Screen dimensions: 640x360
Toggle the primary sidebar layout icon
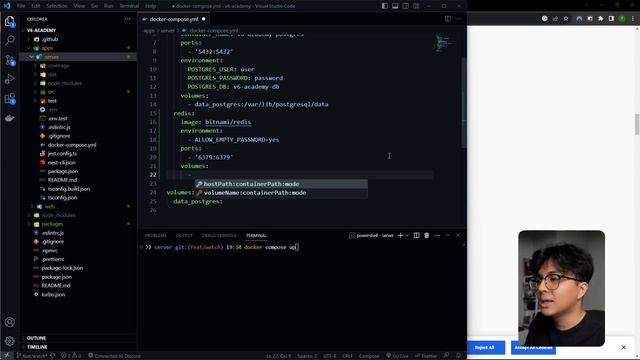point(385,6)
